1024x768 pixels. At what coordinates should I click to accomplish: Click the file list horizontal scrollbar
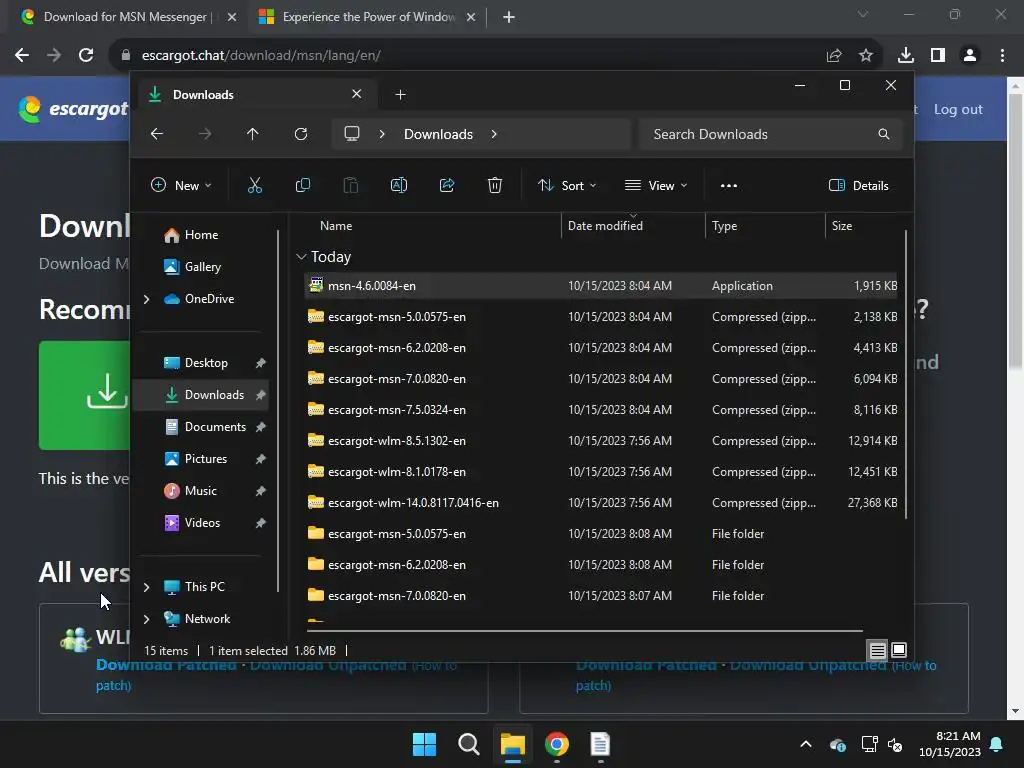point(584,631)
